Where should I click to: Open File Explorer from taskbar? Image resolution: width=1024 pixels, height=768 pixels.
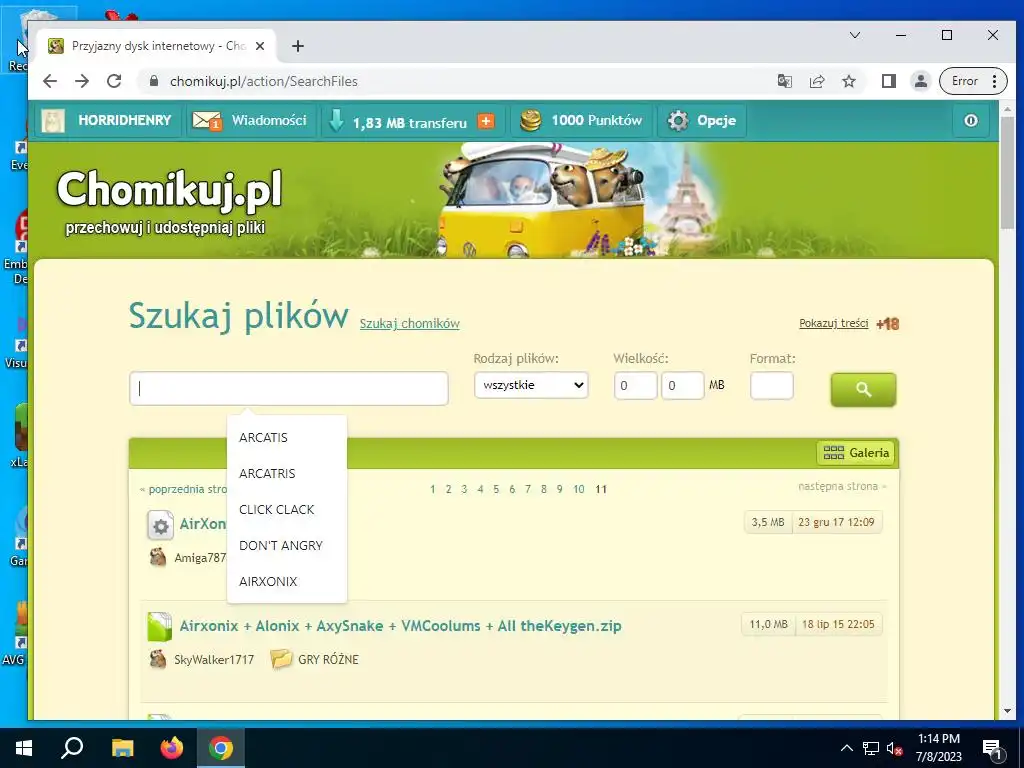(122, 748)
